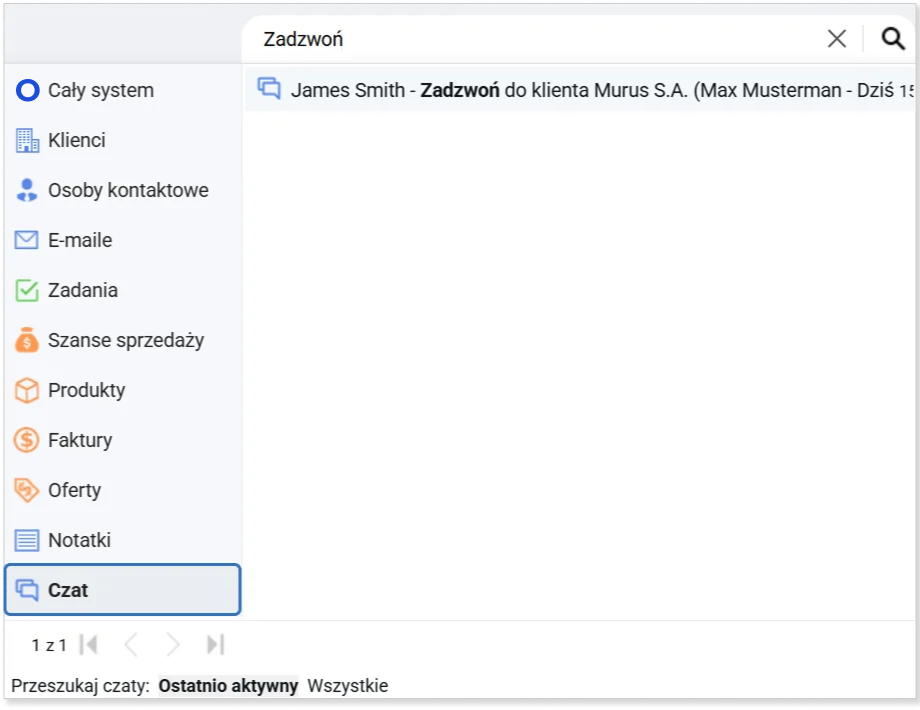The width and height of the screenshot is (920, 710).
Task: Go to the previous results page
Action: 130,645
